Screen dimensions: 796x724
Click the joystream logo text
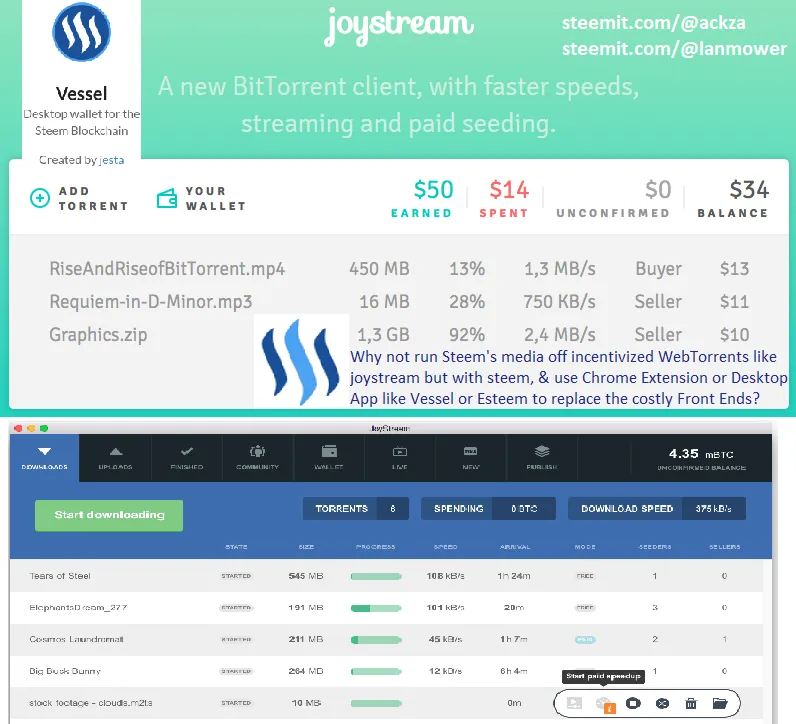pos(399,25)
